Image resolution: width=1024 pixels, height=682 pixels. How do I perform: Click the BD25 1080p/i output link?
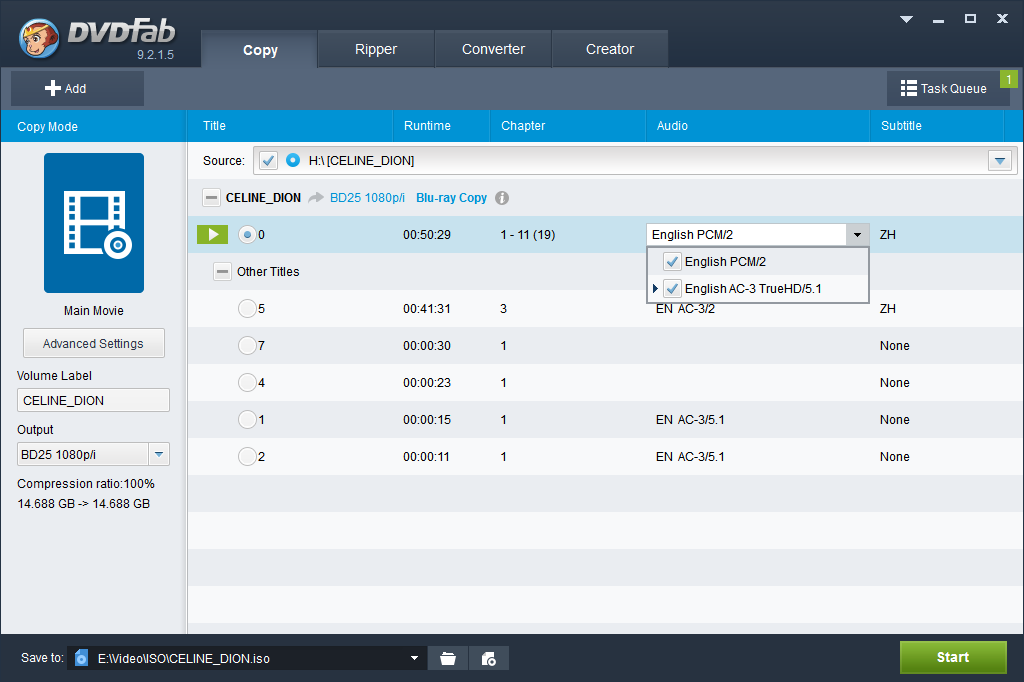point(367,198)
